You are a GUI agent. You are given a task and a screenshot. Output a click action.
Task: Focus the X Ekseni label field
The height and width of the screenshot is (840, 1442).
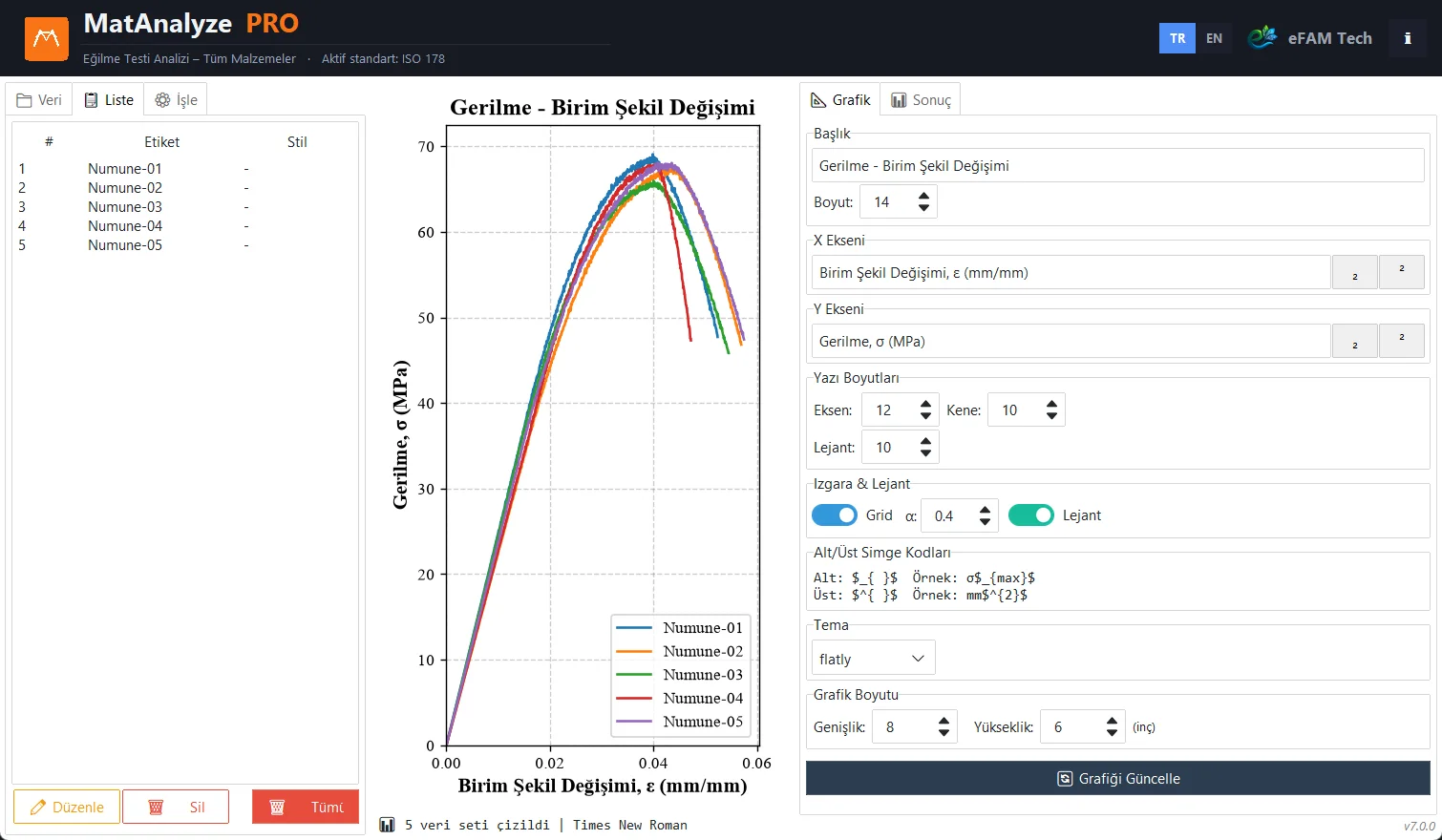(1071, 272)
